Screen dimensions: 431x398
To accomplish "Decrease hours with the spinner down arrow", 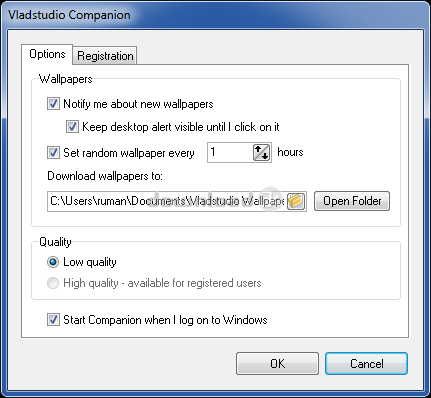I will tap(265, 156).
